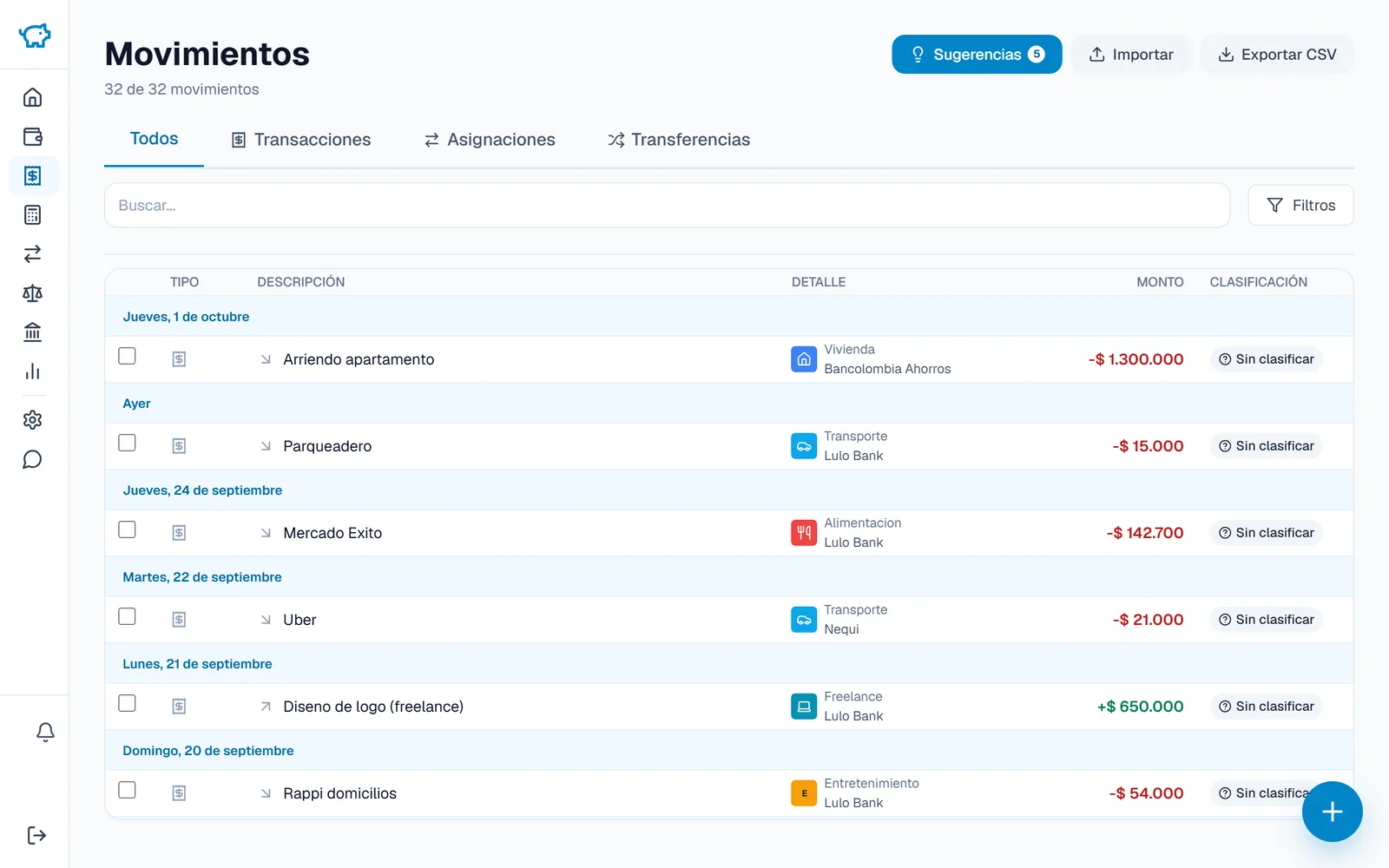Open the bank building icon in sidebar
1389x868 pixels.
32,332
